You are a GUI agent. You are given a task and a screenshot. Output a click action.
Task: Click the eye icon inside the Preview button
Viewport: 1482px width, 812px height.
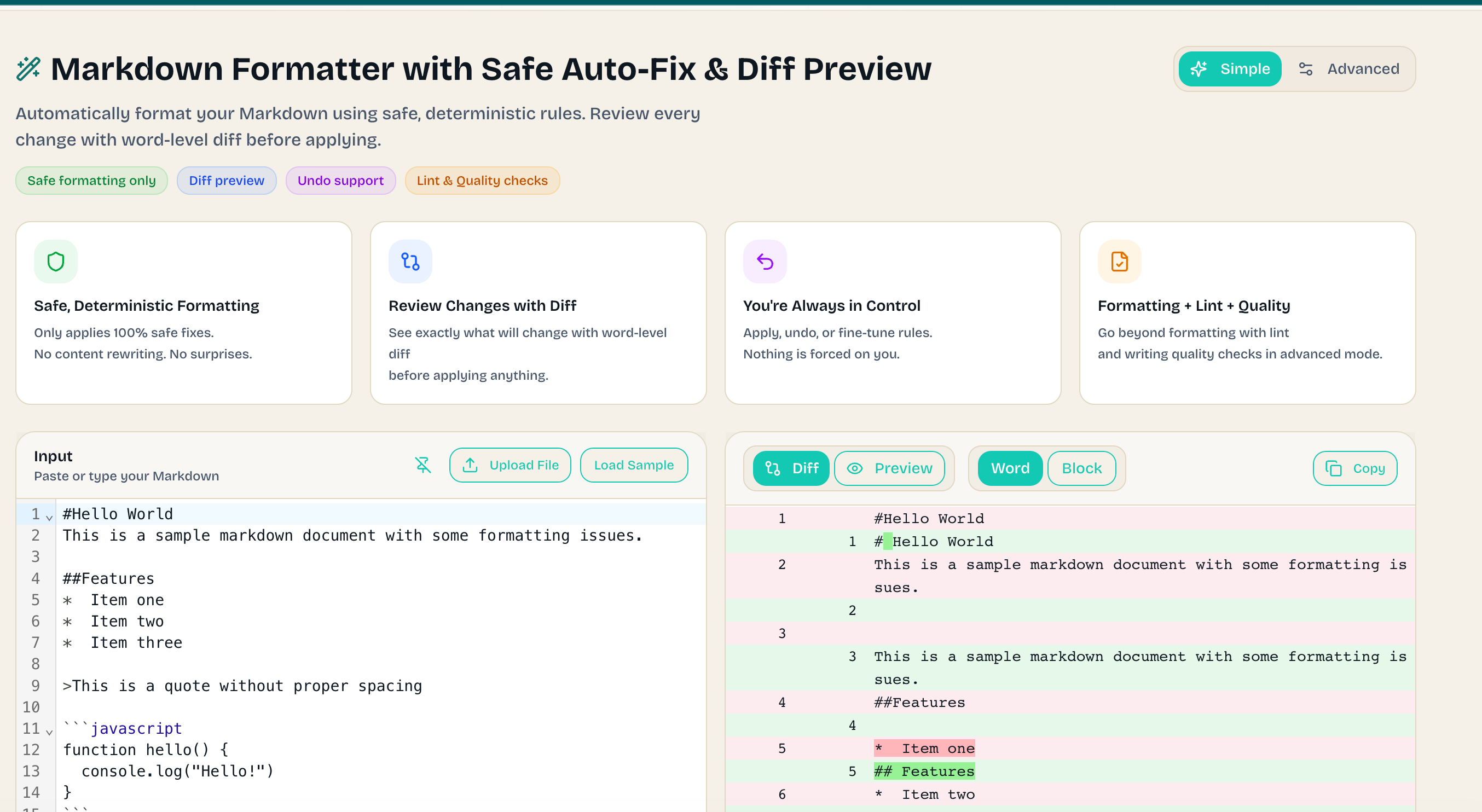(x=855, y=468)
